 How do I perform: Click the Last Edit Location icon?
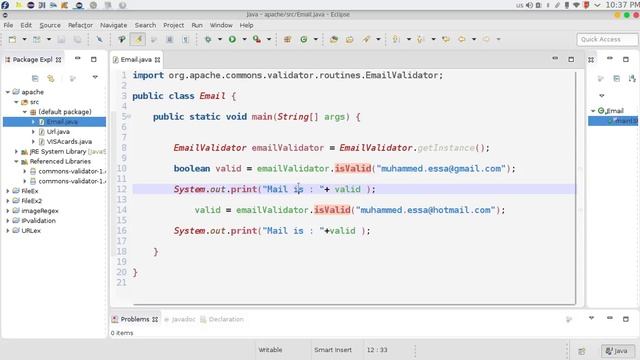[x=445, y=40]
